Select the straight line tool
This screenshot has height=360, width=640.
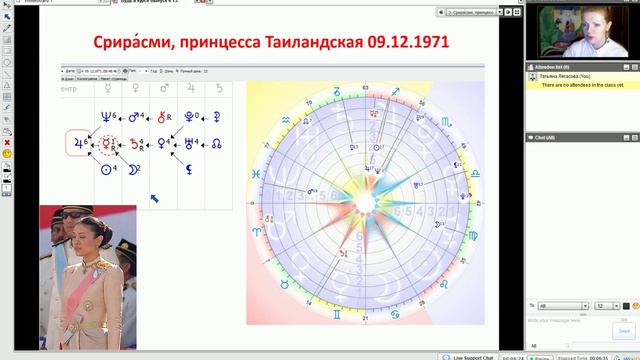pos(7,74)
